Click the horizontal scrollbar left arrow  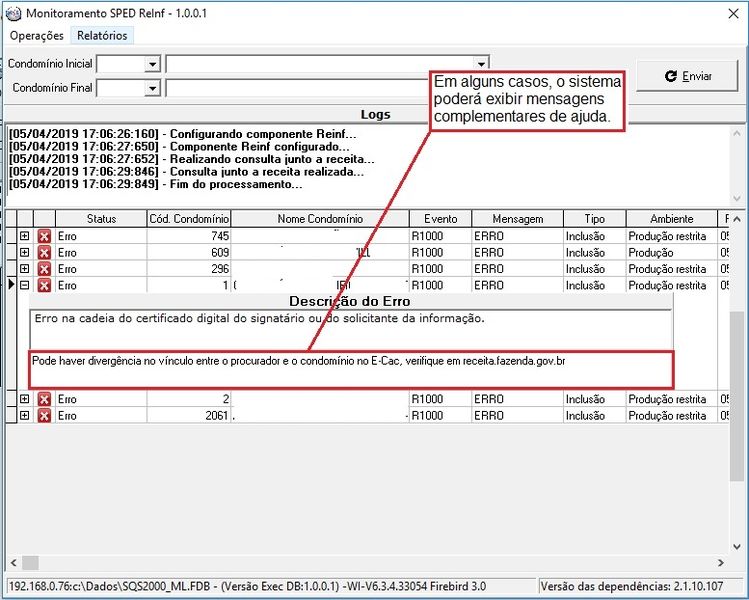(x=13, y=563)
